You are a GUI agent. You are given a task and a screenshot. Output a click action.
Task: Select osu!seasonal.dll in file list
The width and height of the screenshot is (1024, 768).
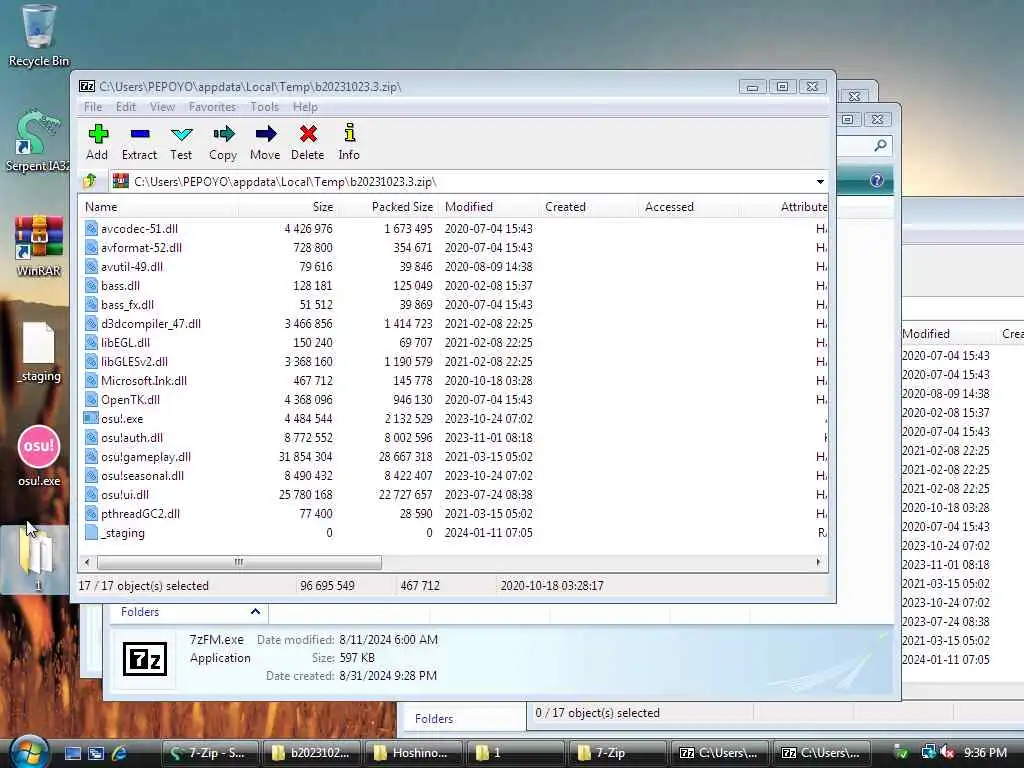click(142, 475)
